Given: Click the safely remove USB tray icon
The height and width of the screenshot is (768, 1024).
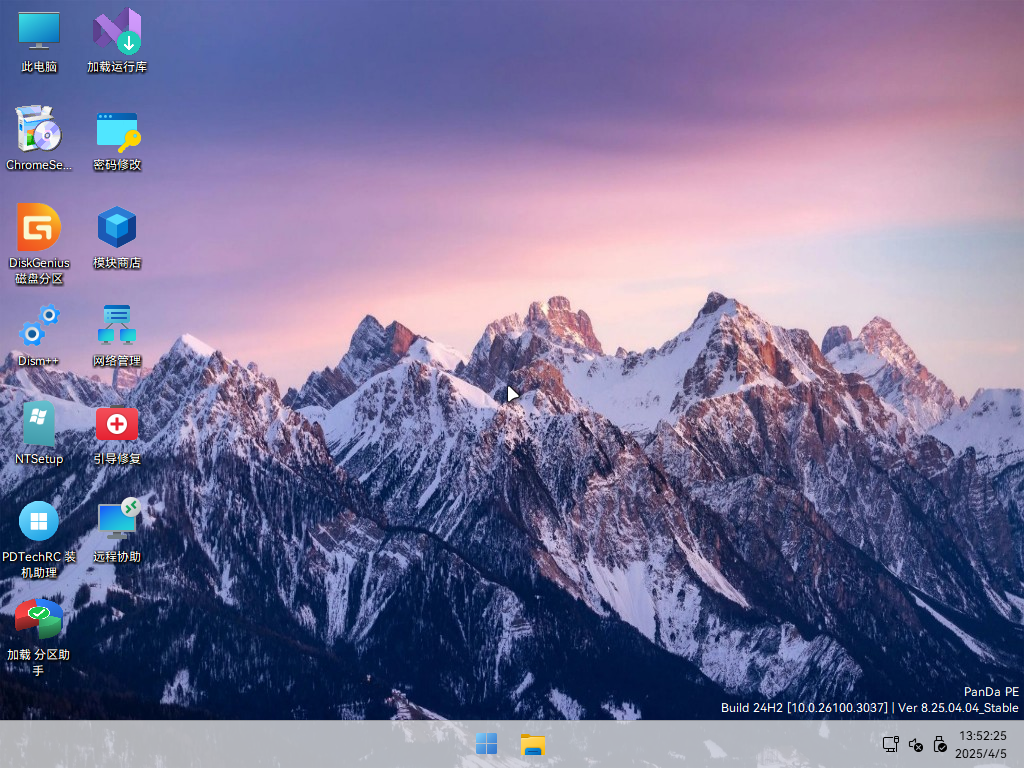Looking at the screenshot, I should coord(940,744).
